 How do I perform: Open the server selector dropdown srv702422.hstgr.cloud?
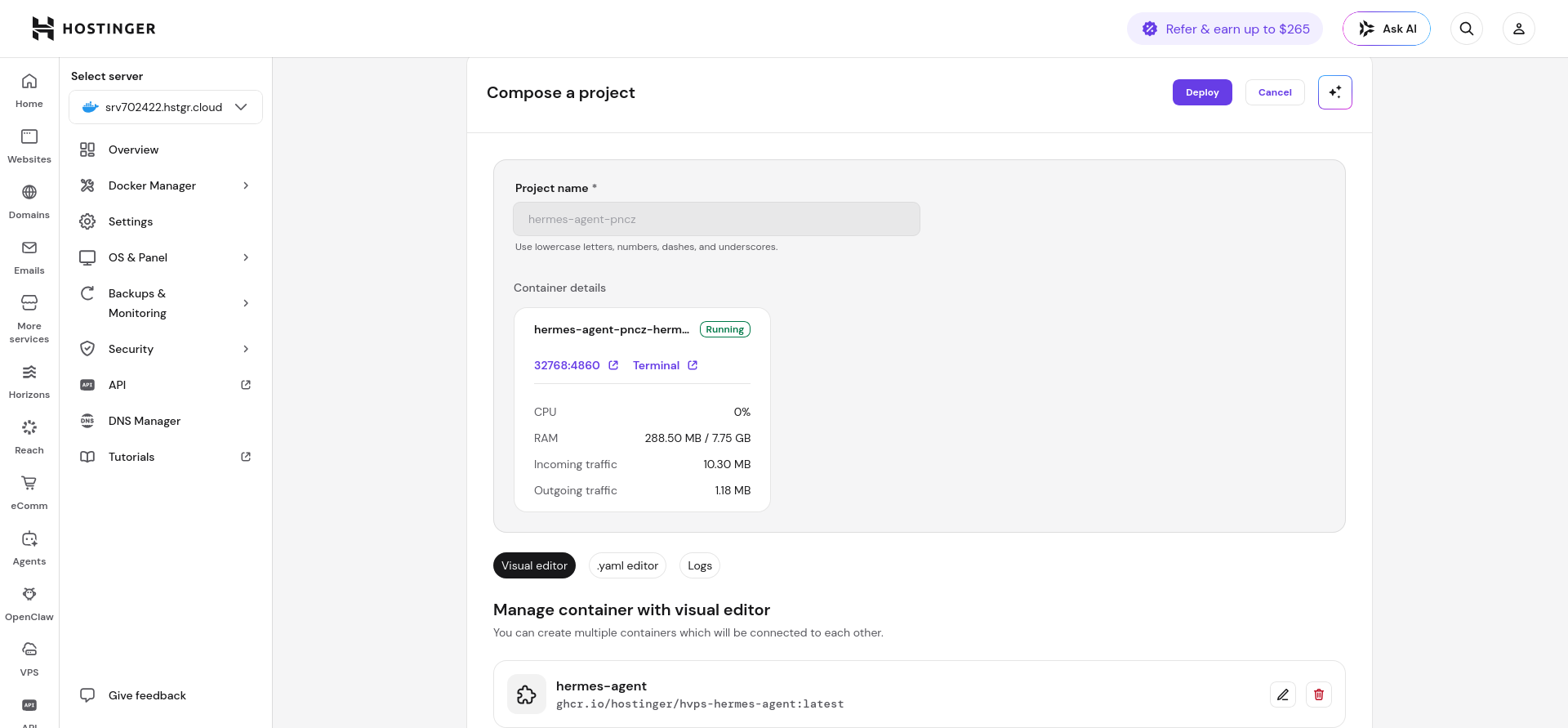click(x=166, y=107)
